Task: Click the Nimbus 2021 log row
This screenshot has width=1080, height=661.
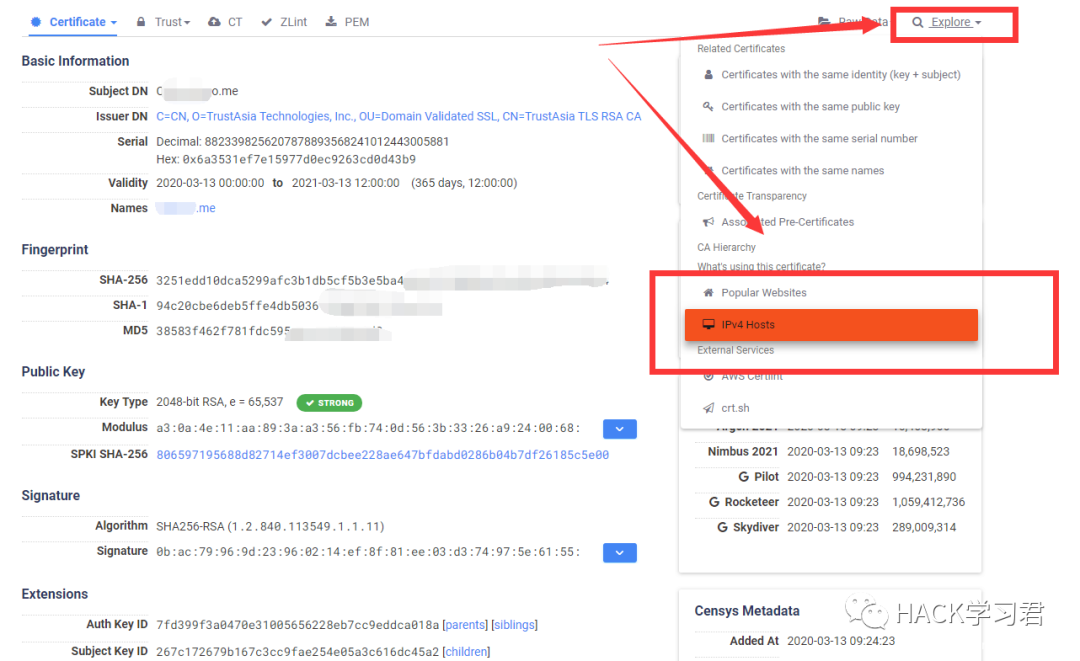Action: coord(829,452)
